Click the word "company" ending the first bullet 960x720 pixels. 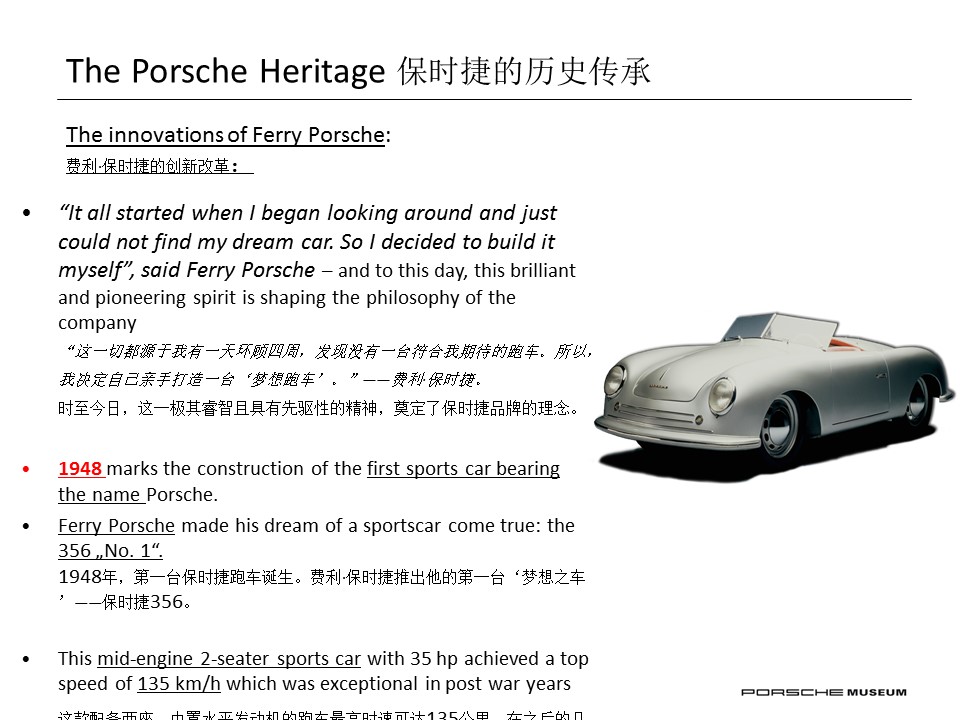coord(97,323)
